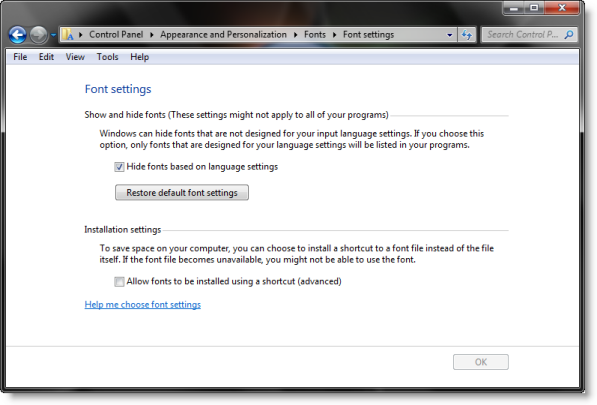Screen dimensions: 597x405
Task: Open the File menu
Action: pyautogui.click(x=20, y=57)
